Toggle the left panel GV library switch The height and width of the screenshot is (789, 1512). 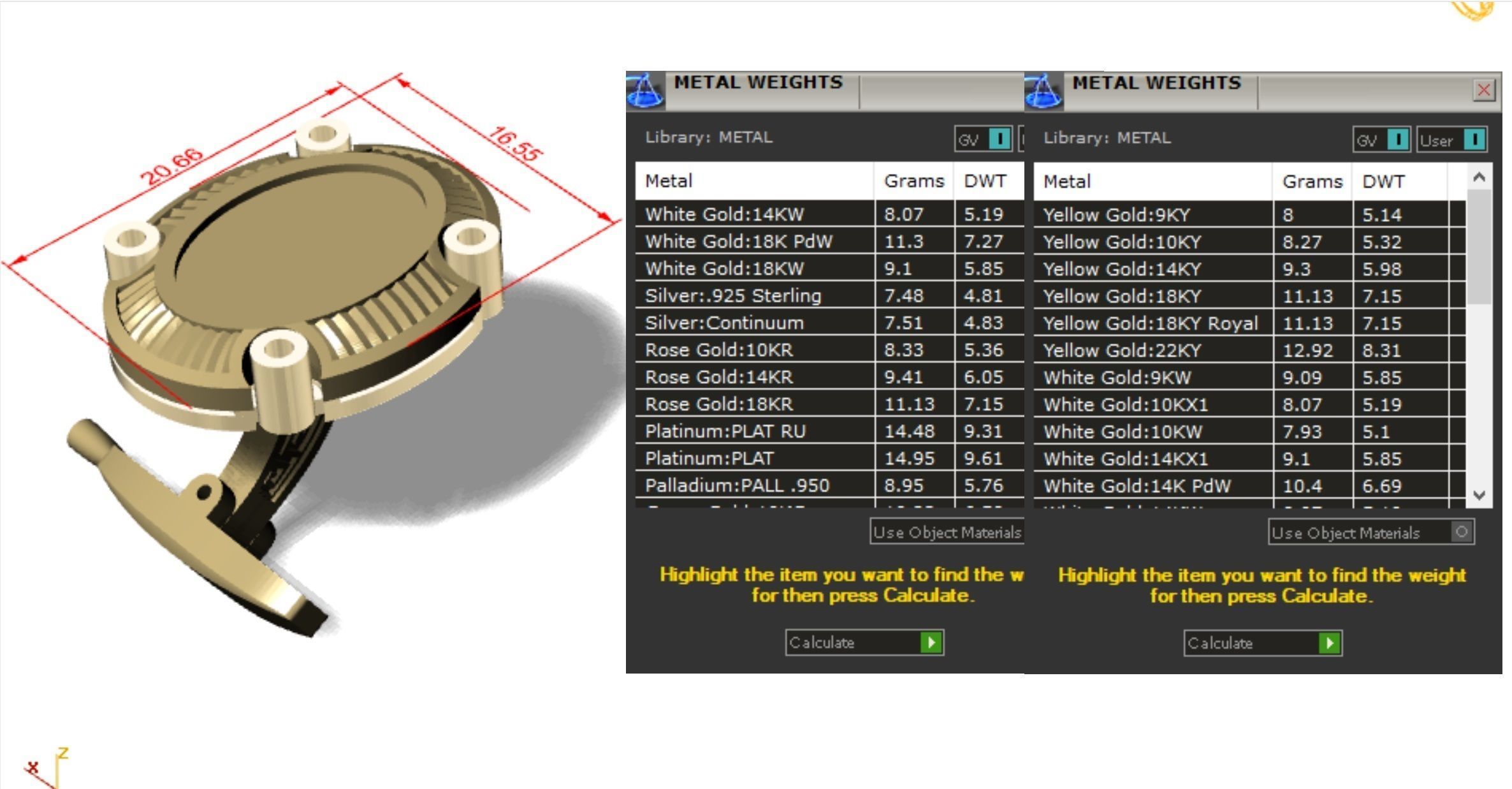[999, 139]
